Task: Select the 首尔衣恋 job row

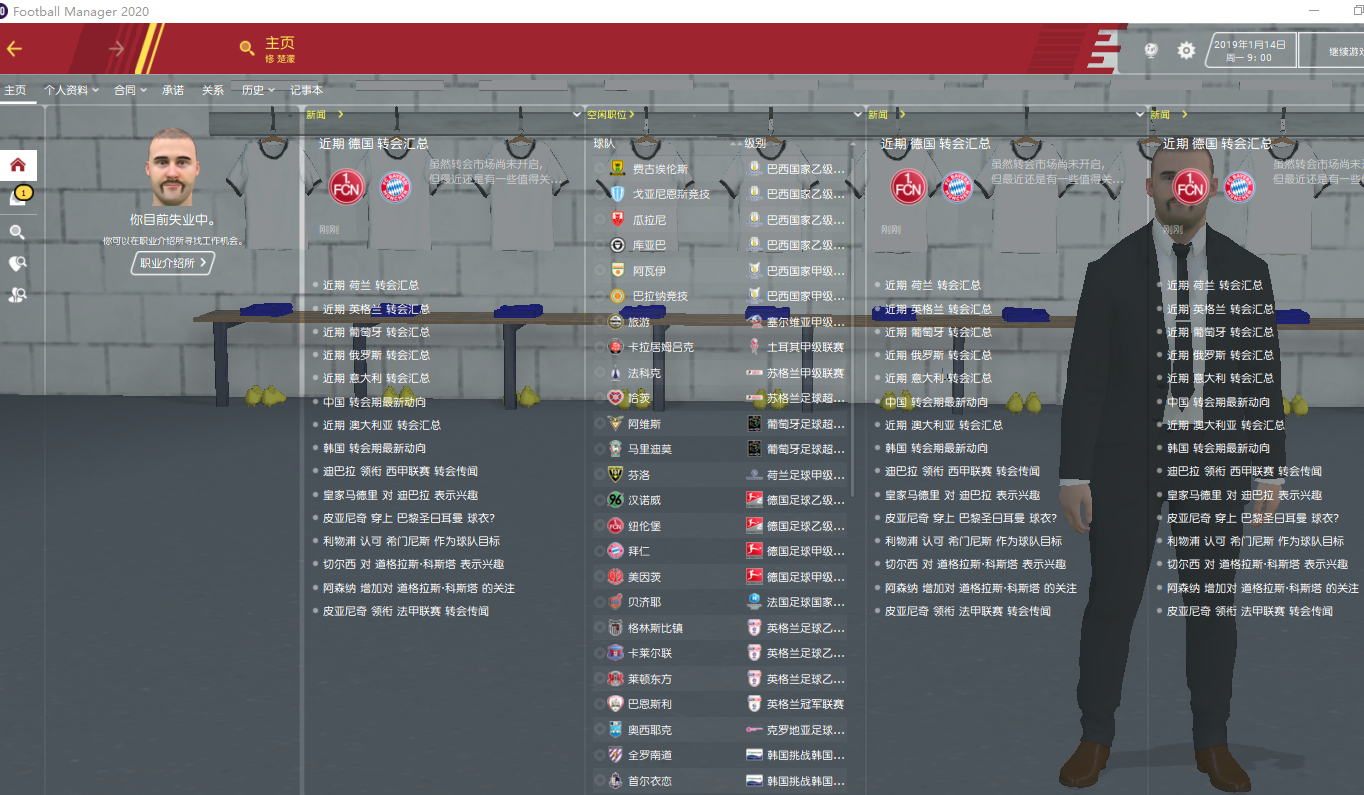Action: point(720,781)
